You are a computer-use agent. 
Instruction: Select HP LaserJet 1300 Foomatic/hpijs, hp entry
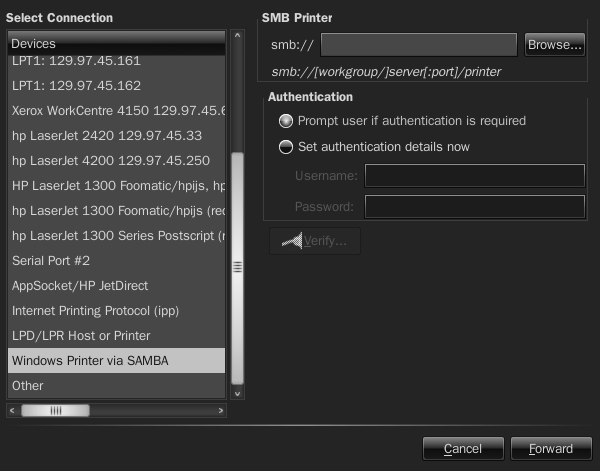(116, 186)
